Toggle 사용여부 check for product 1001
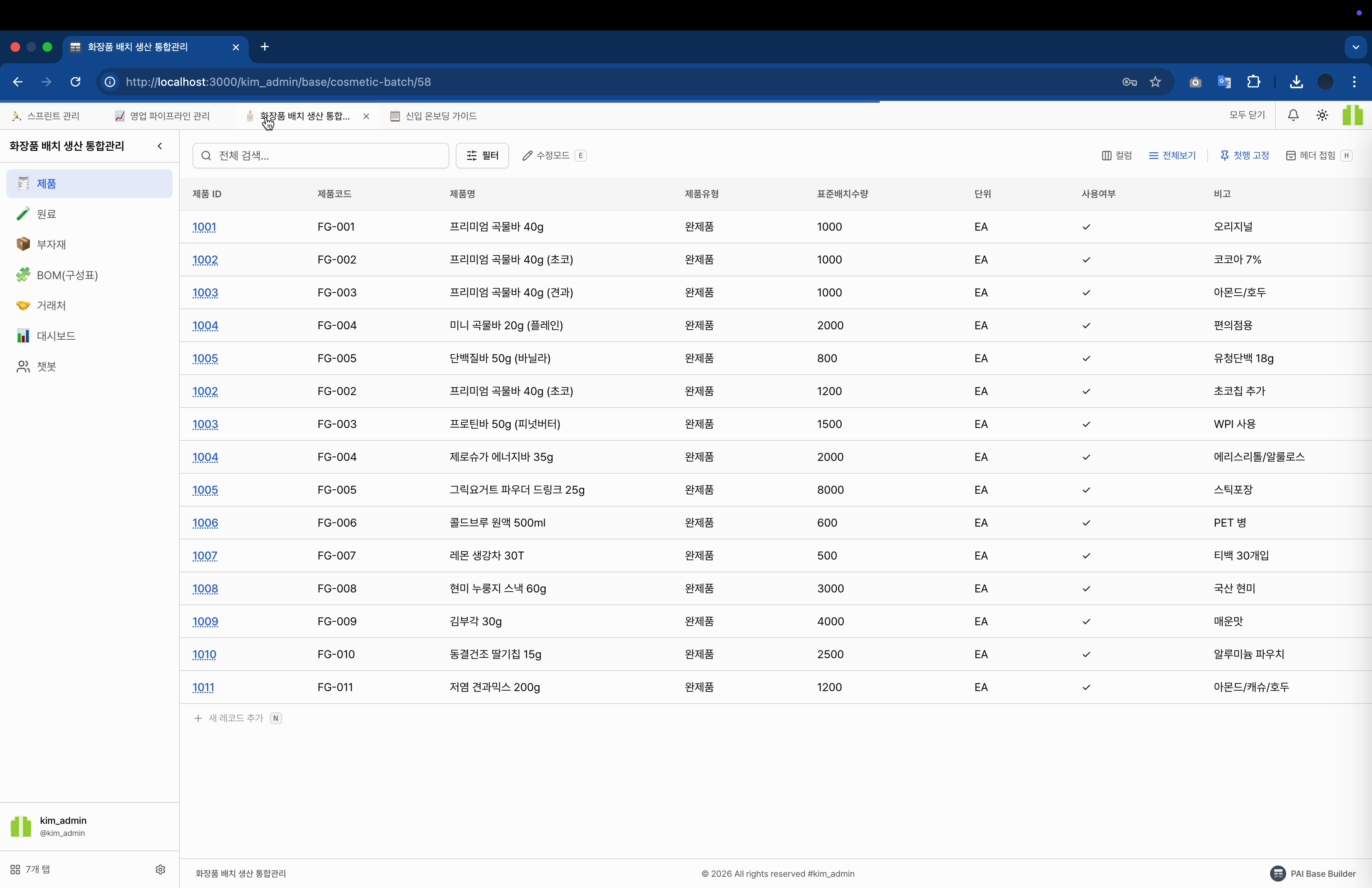This screenshot has width=1372, height=888. pos(1086,227)
